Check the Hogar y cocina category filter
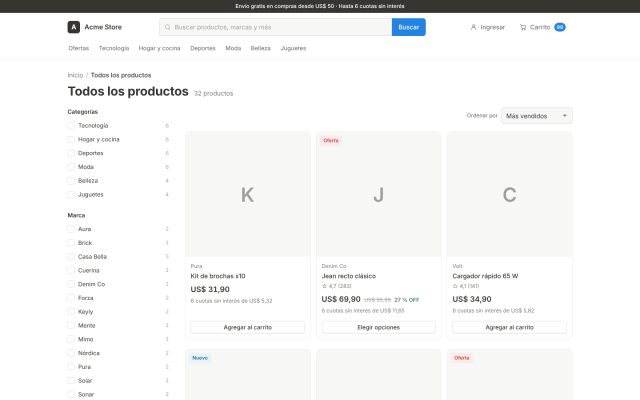The image size is (640, 400). (71, 140)
